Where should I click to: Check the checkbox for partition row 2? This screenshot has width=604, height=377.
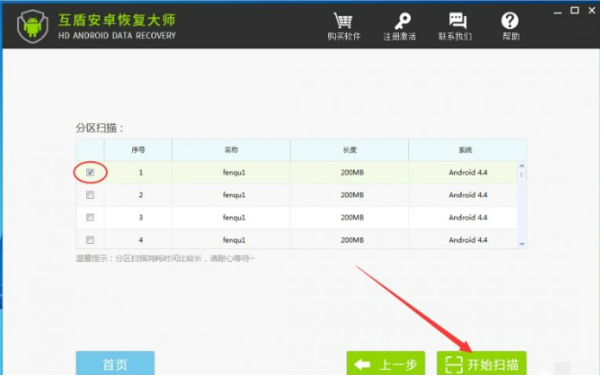(x=90, y=195)
